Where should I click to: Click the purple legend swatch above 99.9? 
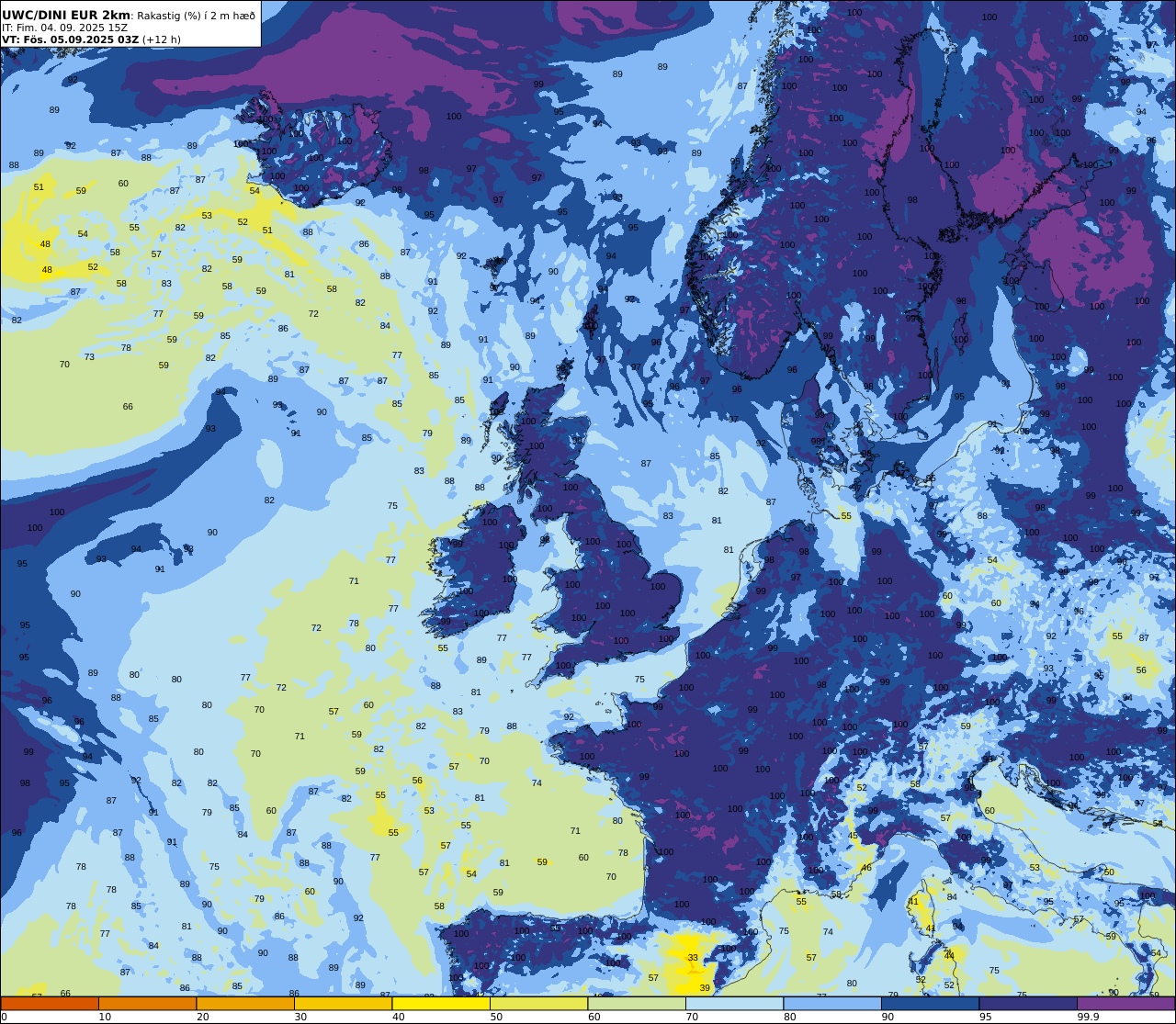click(x=1125, y=1003)
